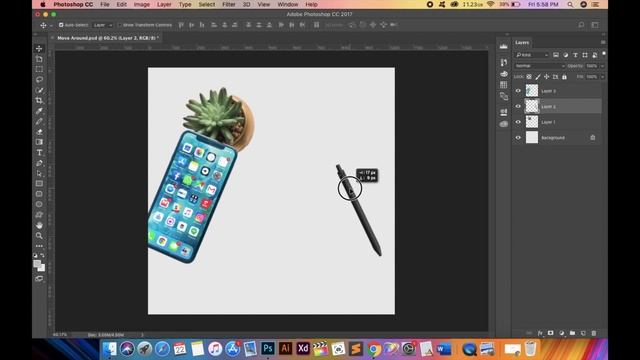Select the Eraser tool

tap(39, 132)
